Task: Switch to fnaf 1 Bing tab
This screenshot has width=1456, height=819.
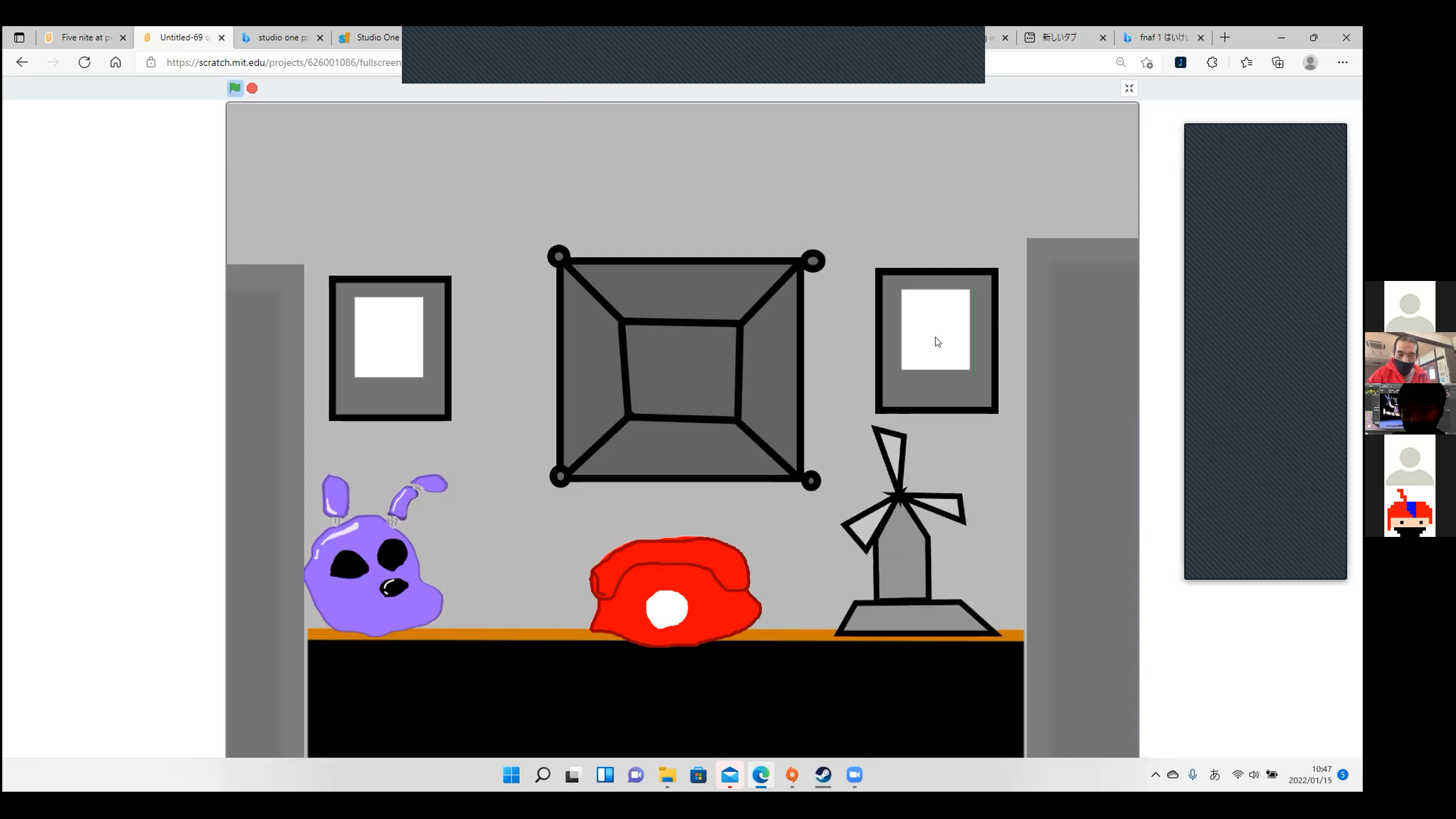Action: point(1163,38)
